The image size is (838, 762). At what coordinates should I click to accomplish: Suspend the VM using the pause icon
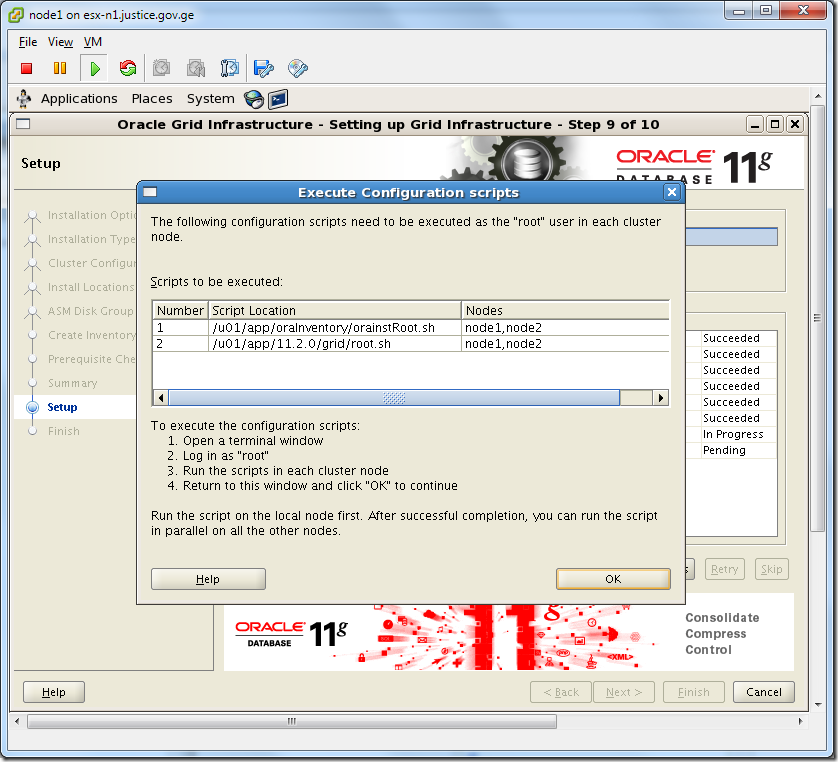61,68
